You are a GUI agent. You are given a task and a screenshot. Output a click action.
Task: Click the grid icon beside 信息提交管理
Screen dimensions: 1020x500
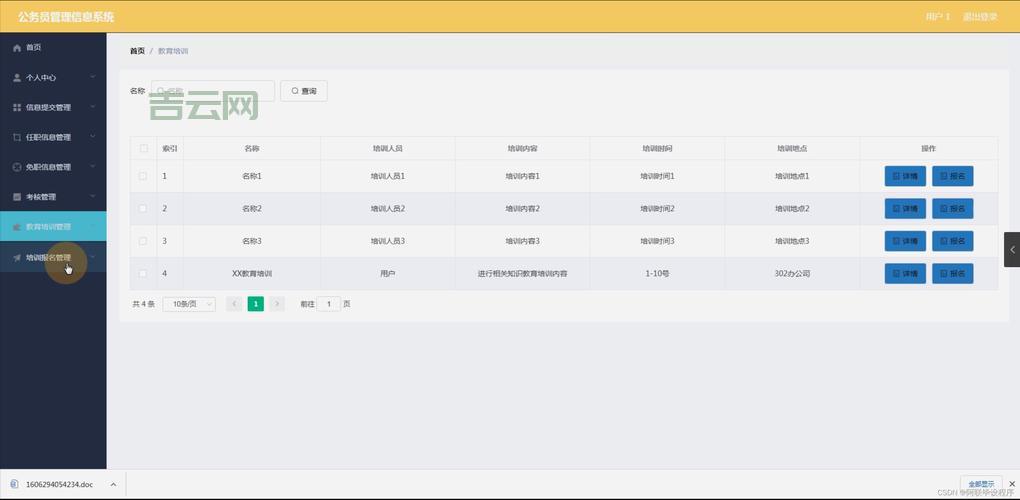tap(16, 107)
